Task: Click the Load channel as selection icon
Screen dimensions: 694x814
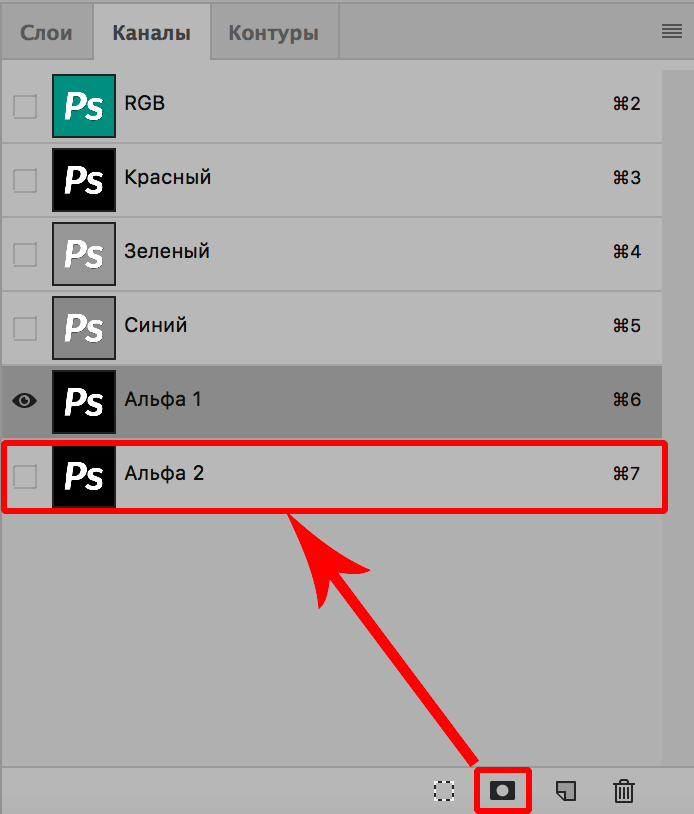Action: (x=444, y=791)
